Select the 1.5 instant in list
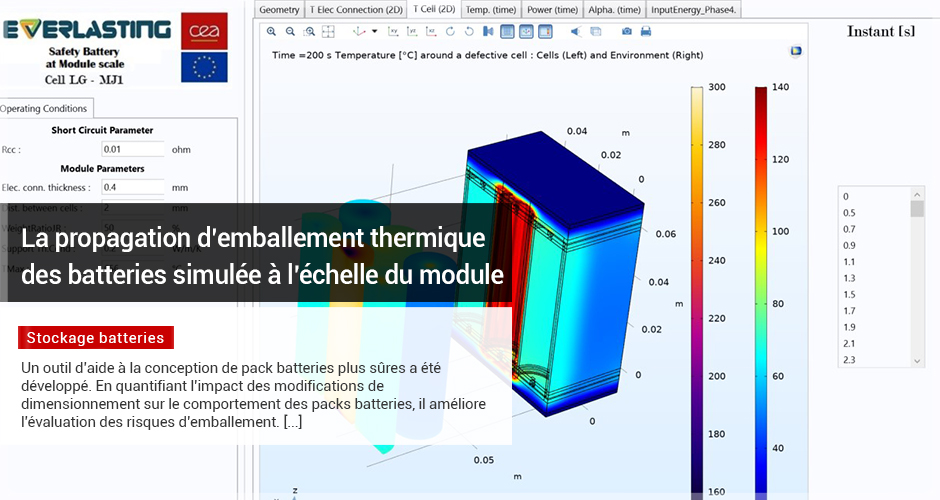The height and width of the screenshot is (500, 940). coord(849,294)
